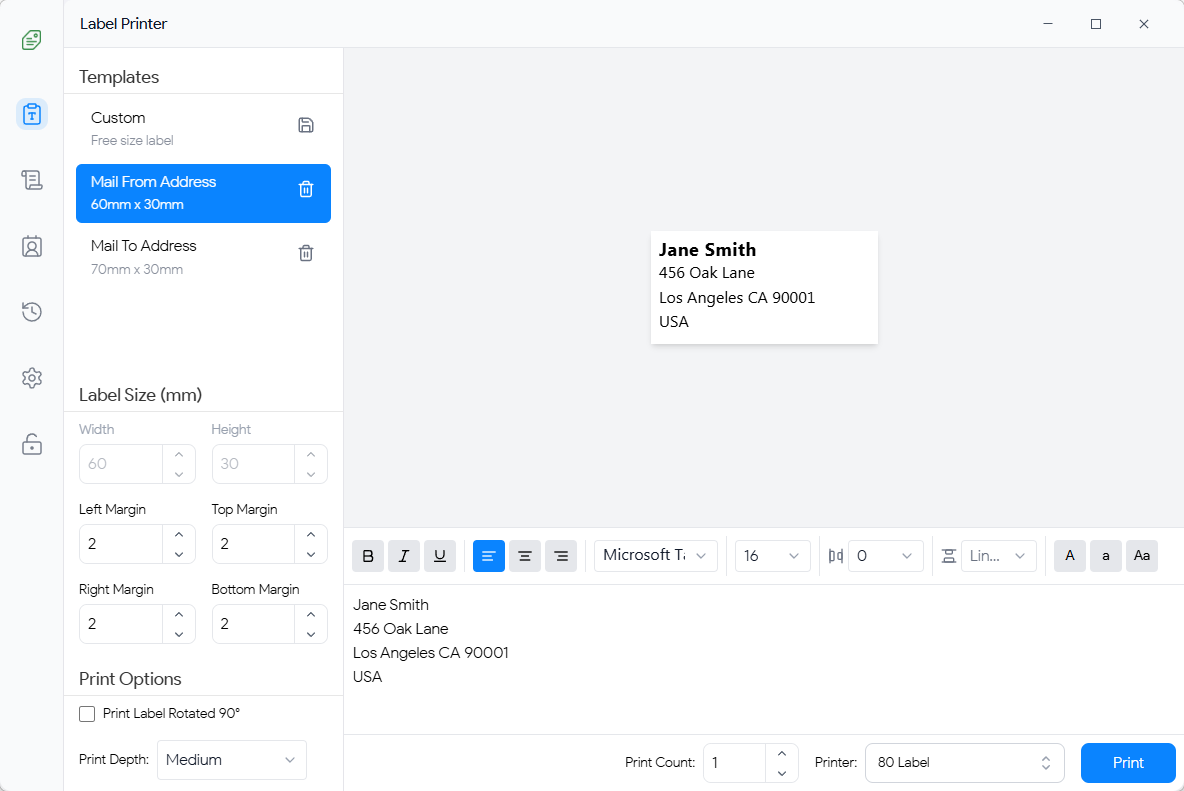The height and width of the screenshot is (791, 1184).
Task: Enable Print Label Rotated 90°
Action: pos(87,713)
